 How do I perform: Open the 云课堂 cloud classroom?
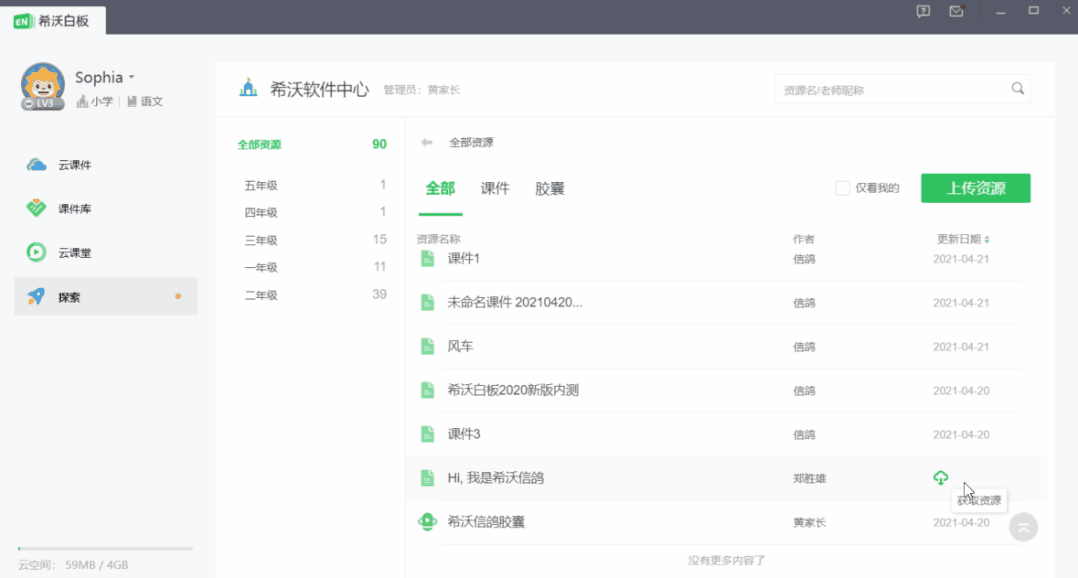74,253
